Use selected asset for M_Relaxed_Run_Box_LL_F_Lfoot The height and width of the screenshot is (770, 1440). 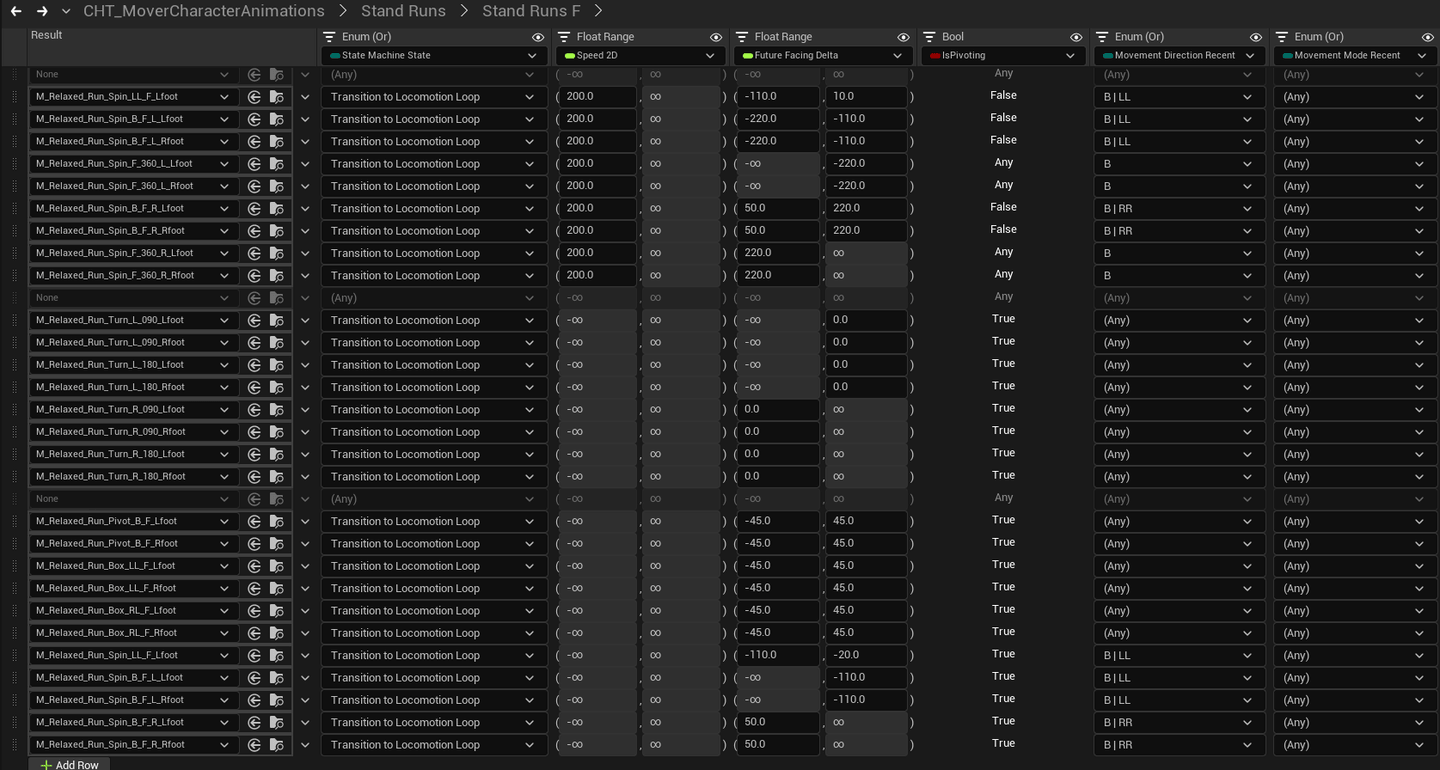tap(254, 566)
